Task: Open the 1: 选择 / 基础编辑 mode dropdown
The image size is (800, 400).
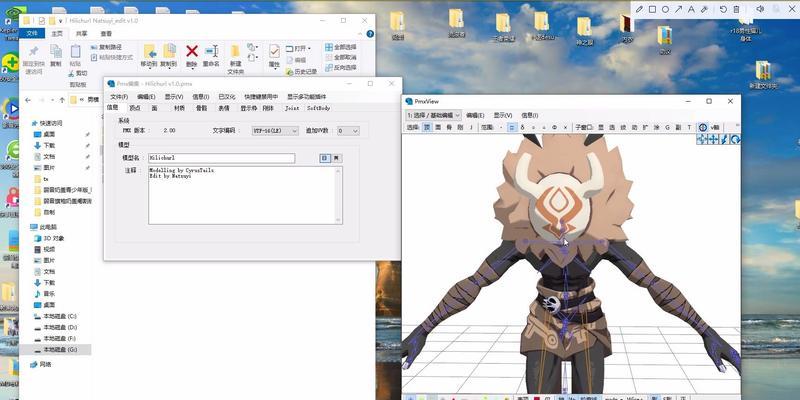Action: coord(434,115)
